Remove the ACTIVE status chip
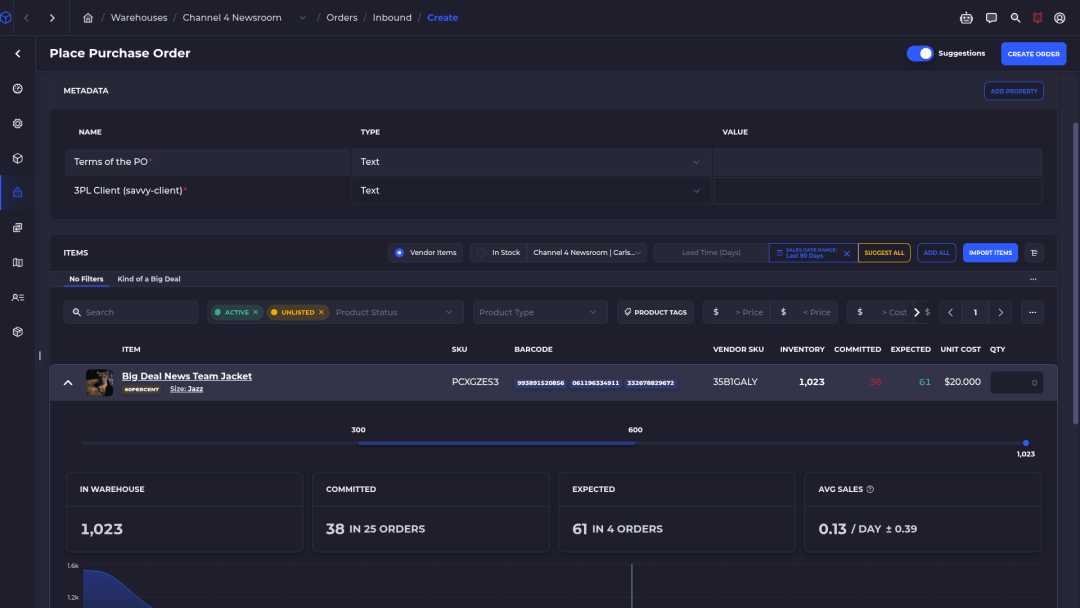1080x608 pixels. pyautogui.click(x=256, y=313)
